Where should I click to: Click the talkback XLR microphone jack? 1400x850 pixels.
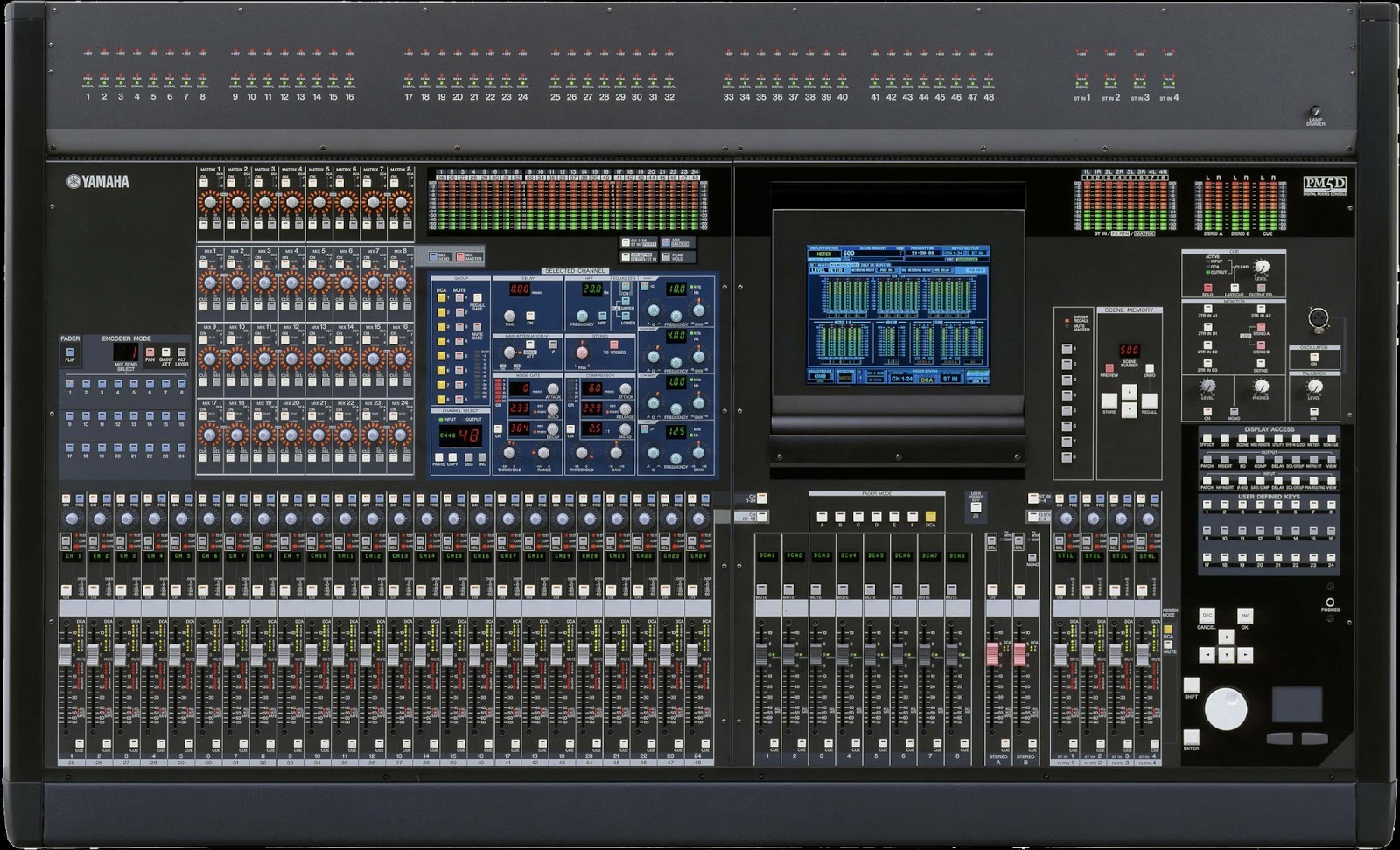pos(1318,319)
